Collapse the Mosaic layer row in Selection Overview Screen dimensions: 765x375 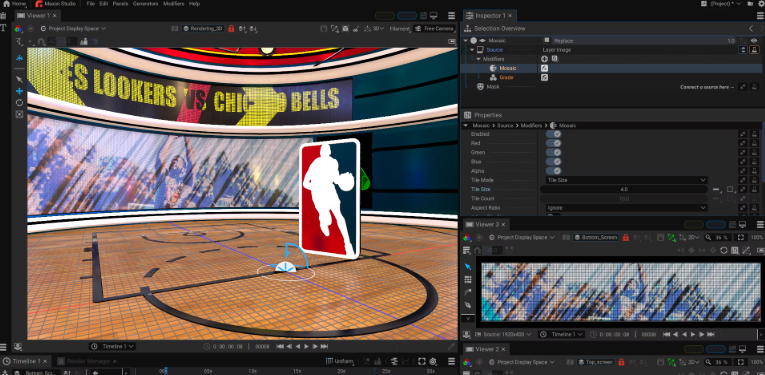[466, 40]
